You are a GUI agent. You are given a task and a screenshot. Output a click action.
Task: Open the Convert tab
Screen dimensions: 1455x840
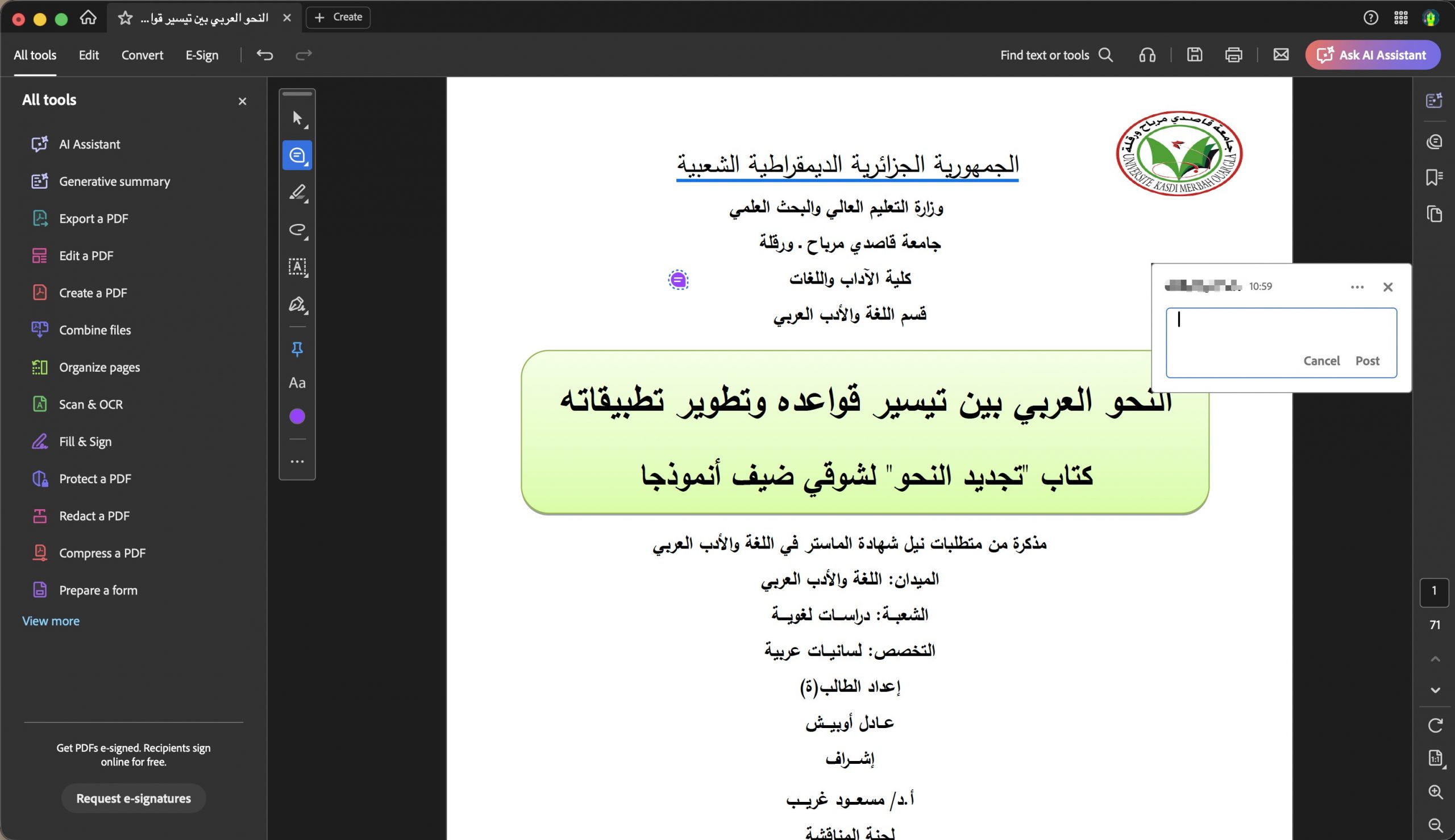click(142, 55)
